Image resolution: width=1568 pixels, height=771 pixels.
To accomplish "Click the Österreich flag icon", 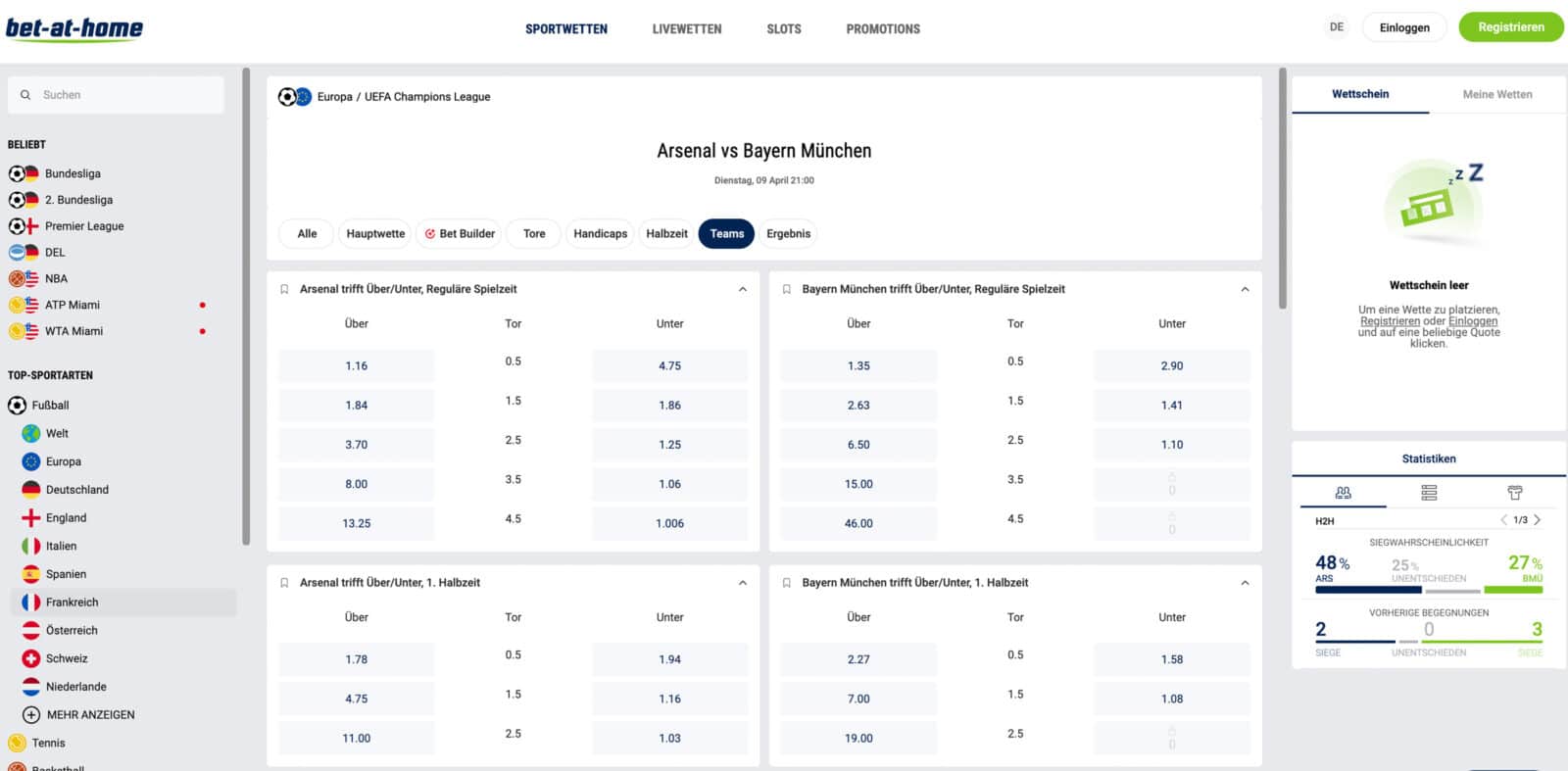I will tap(31, 630).
